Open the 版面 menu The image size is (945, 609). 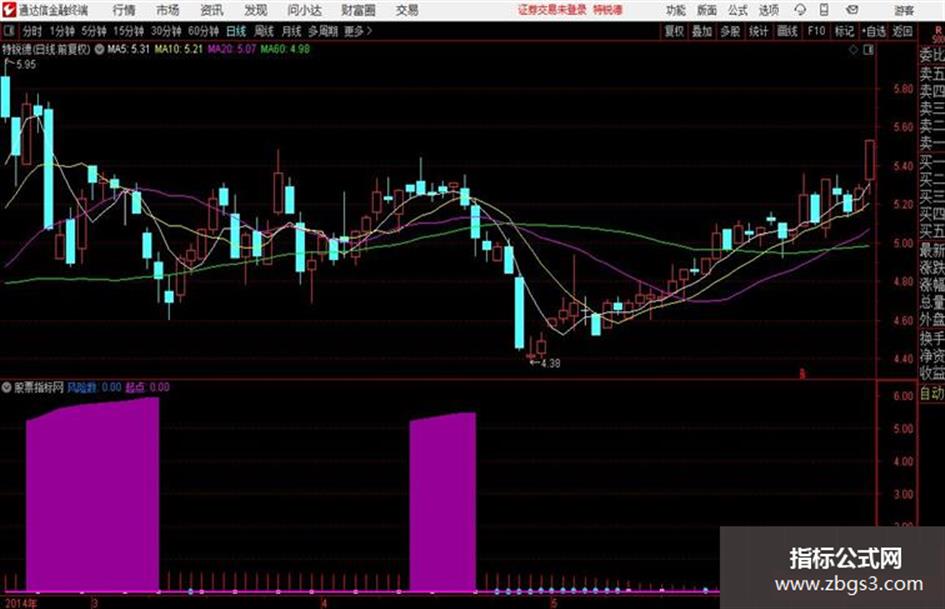(706, 10)
